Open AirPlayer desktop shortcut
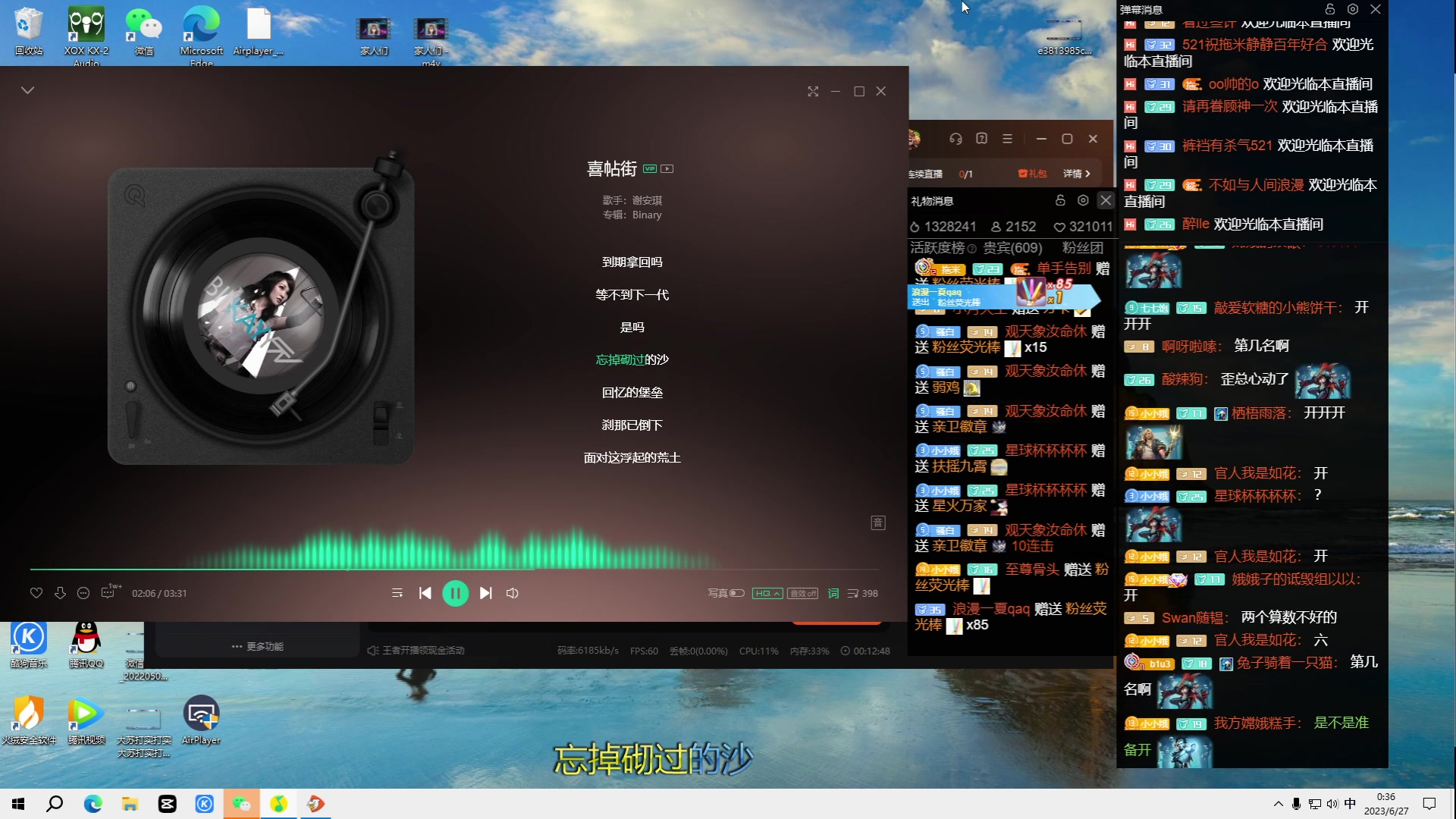 (202, 720)
